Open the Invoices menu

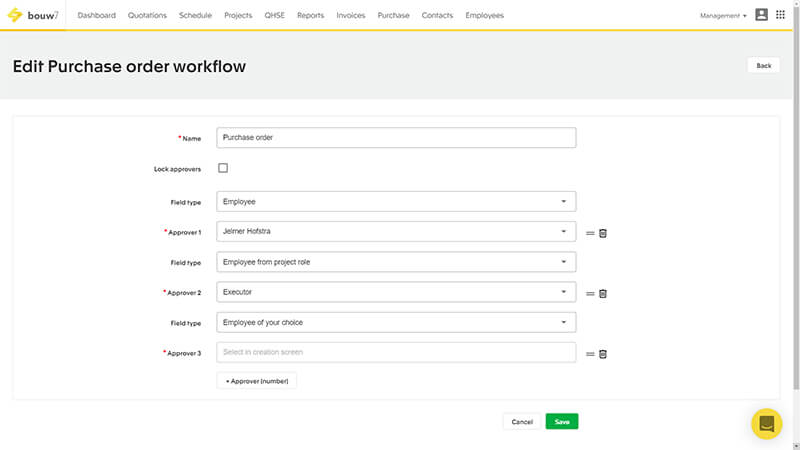(350, 16)
